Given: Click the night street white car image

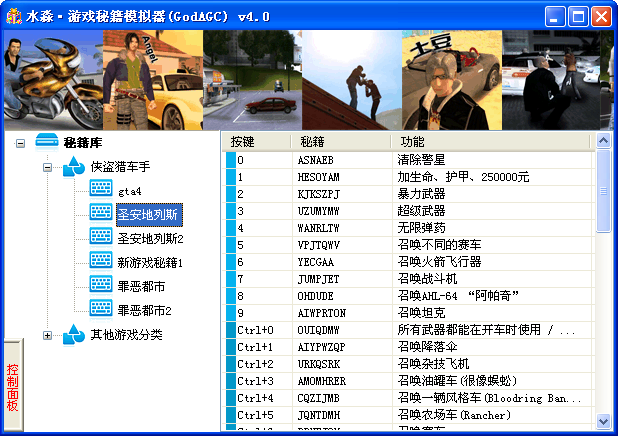Looking at the screenshot, I should click(x=551, y=80).
